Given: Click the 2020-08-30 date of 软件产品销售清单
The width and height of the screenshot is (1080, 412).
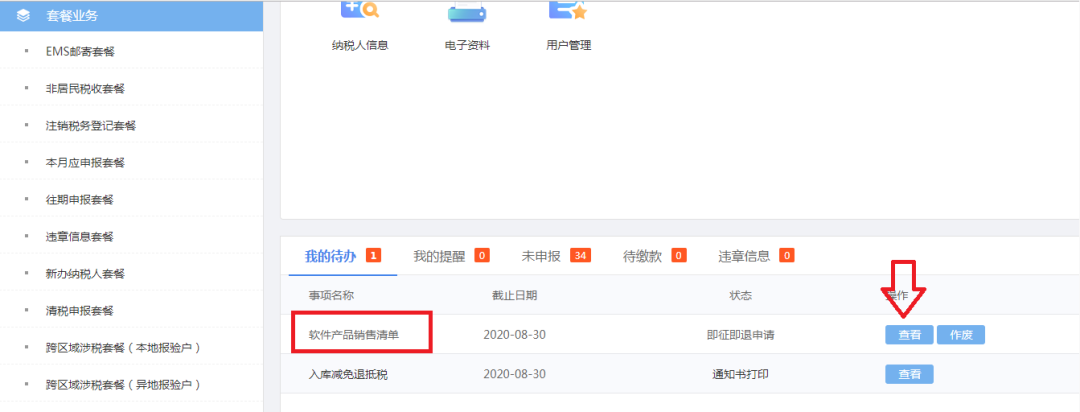Looking at the screenshot, I should point(515,335).
